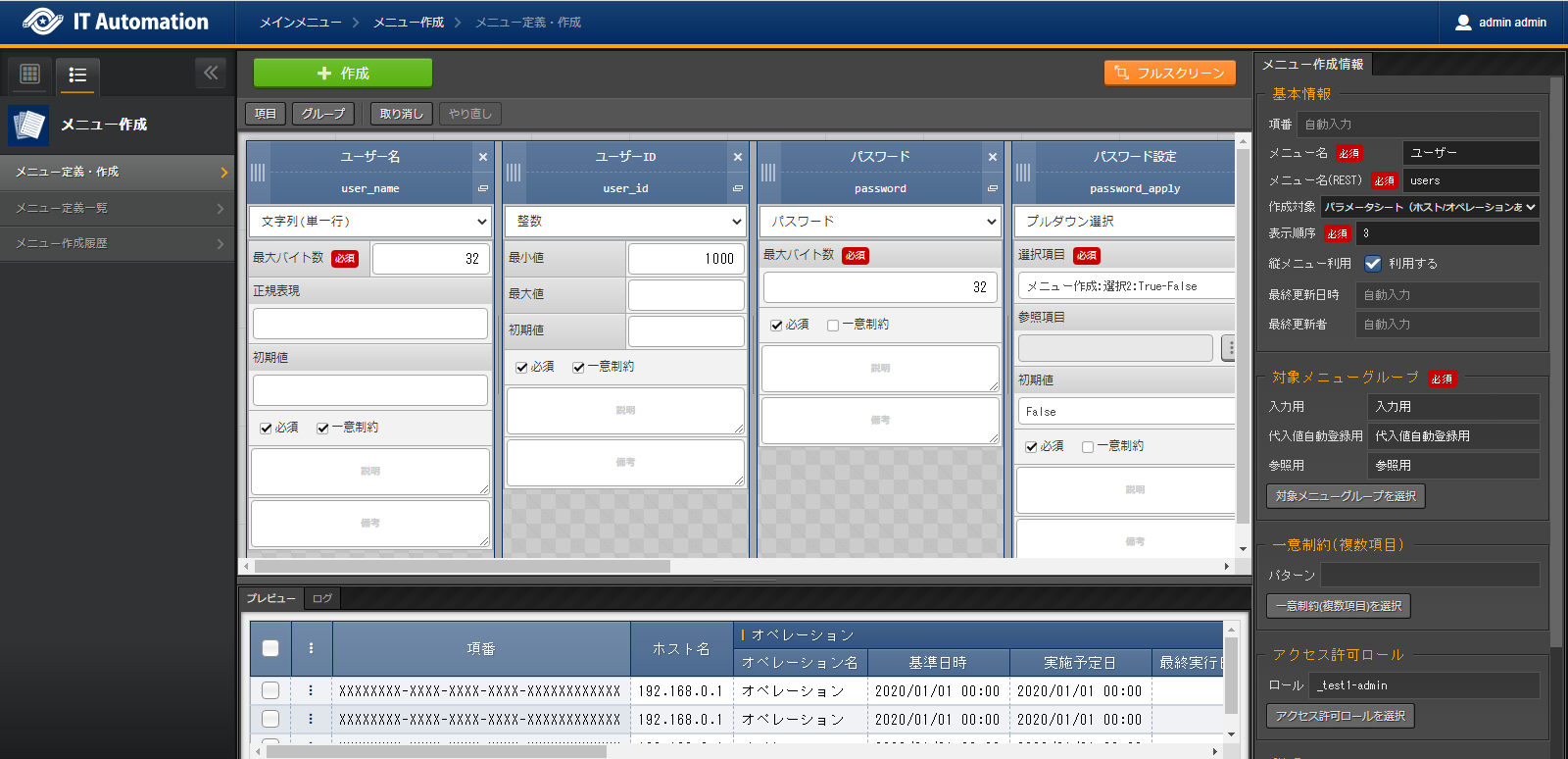Click 一意制約(複数項目)を選択 button
The image size is (1568, 759).
coord(1339,606)
